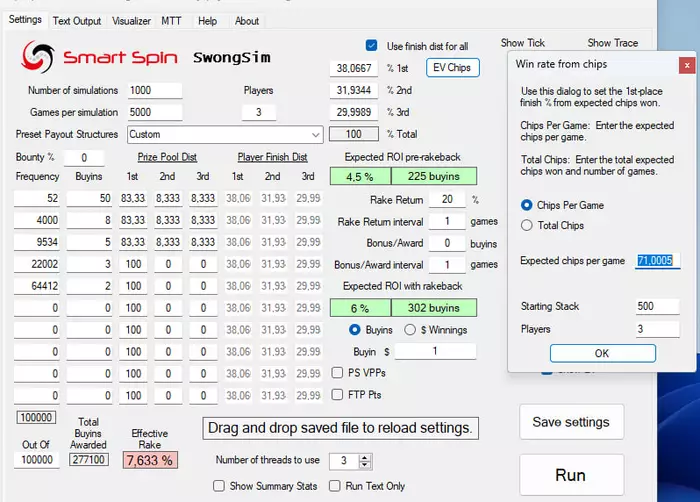Click the Drag and drop saved file box
This screenshot has height=502, width=700.
point(341,428)
